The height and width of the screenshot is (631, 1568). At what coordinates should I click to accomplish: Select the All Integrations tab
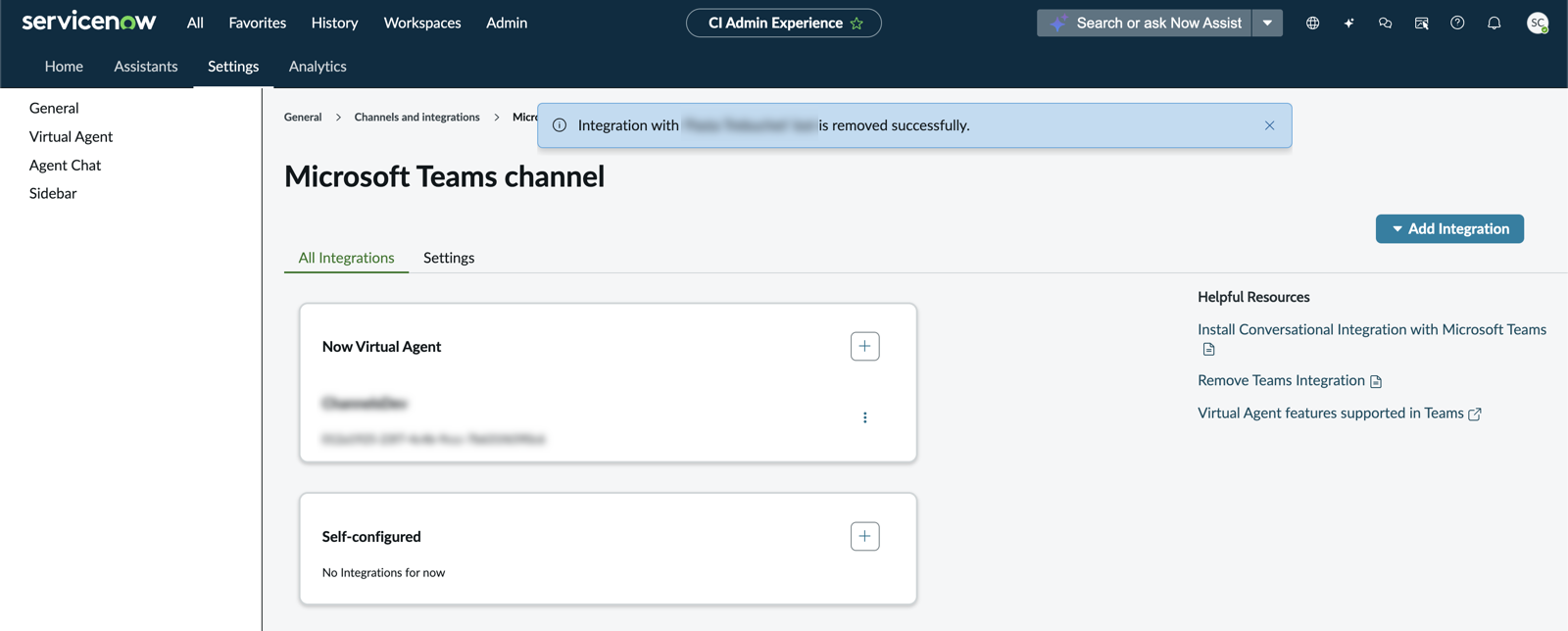click(x=346, y=258)
